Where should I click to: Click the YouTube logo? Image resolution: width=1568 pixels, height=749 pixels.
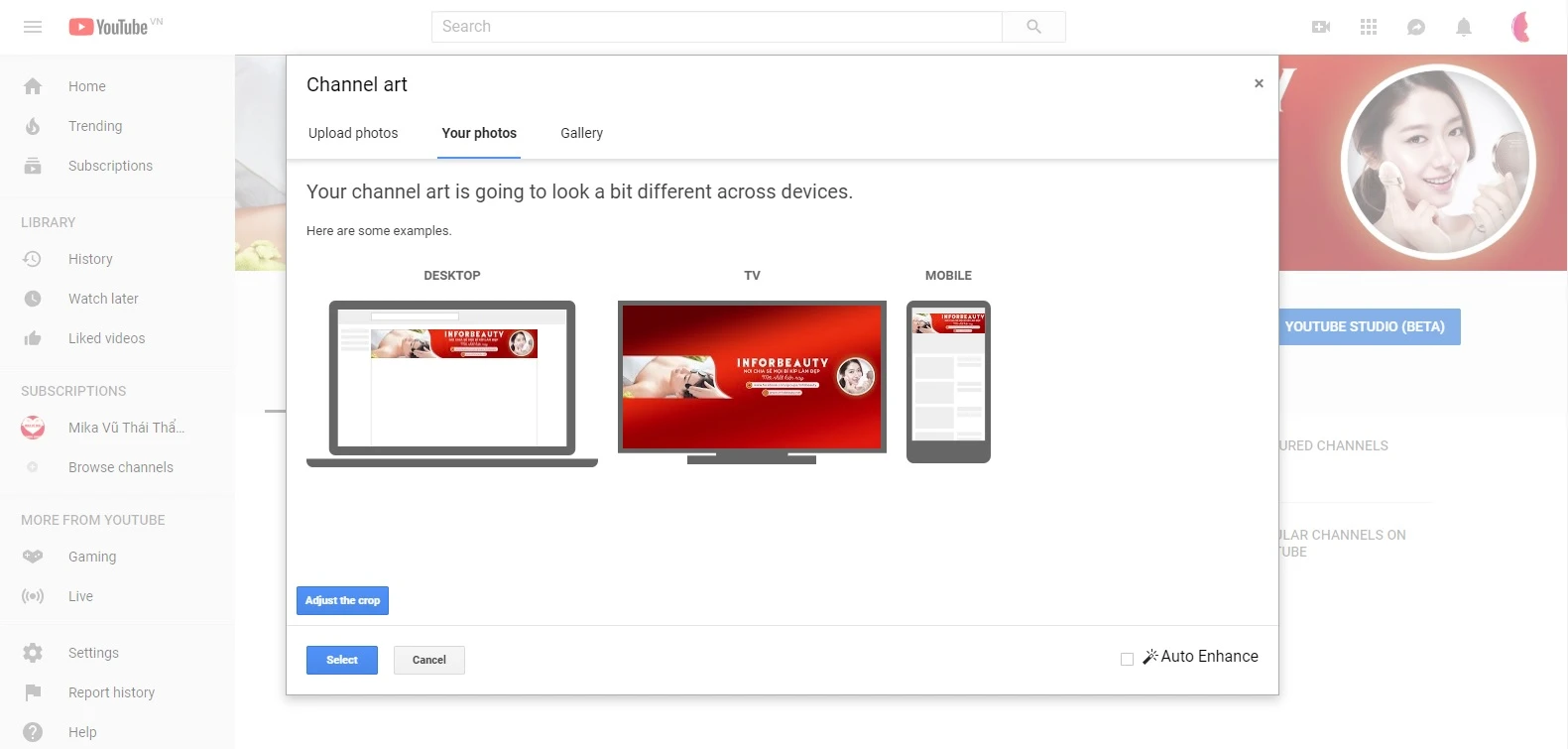click(x=114, y=27)
